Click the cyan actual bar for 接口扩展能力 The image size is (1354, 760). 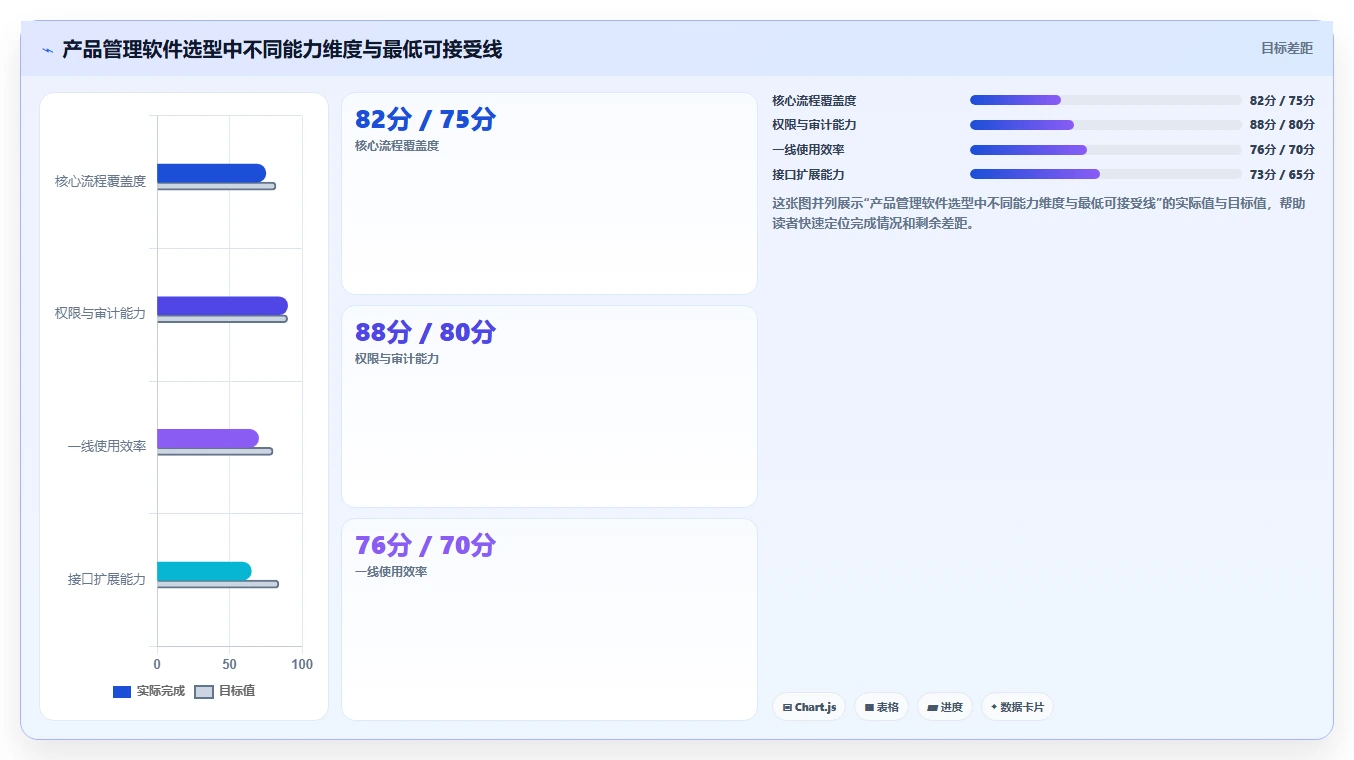204,571
